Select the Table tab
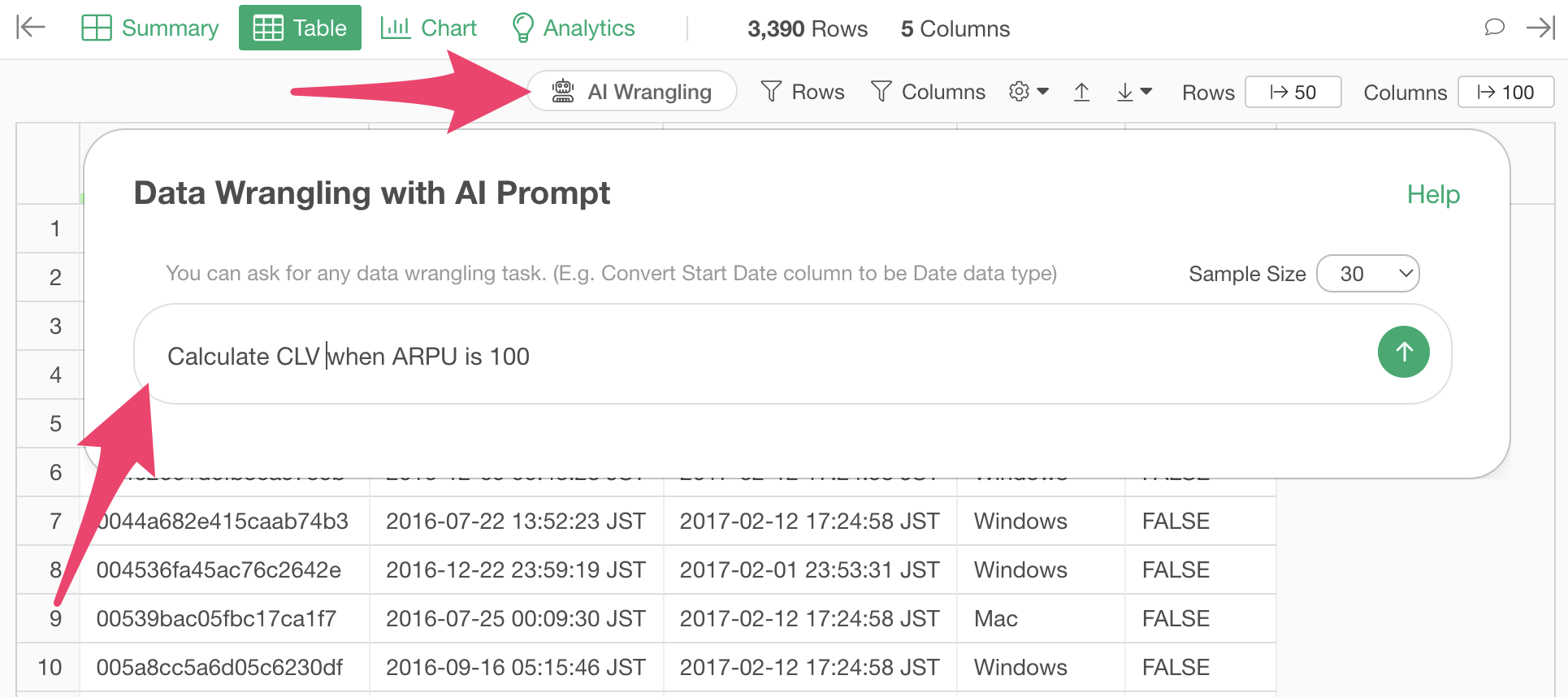This screenshot has width=1568, height=697. click(x=300, y=28)
